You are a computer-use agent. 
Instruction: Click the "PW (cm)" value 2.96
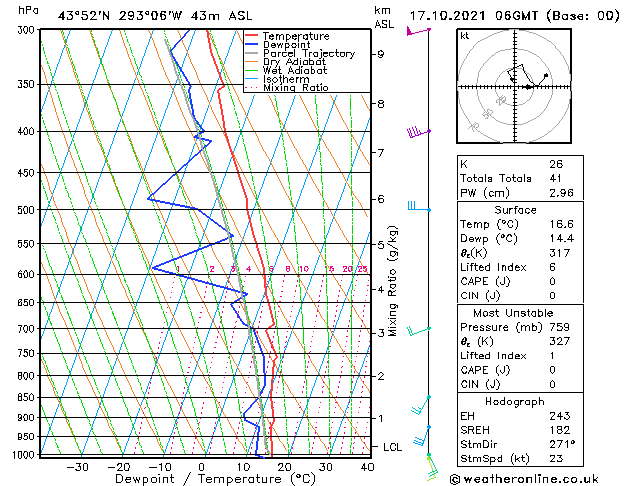[561, 193]
